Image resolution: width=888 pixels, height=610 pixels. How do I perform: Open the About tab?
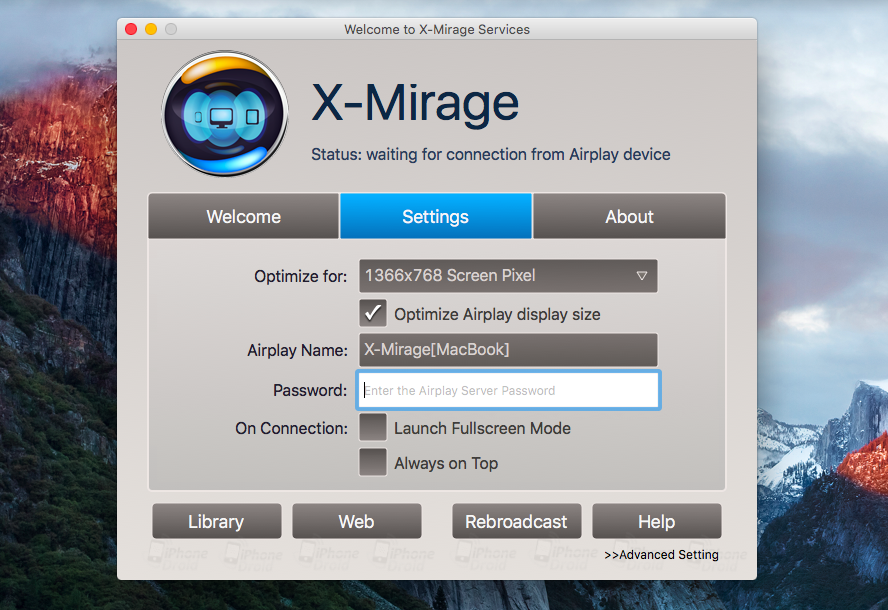[x=629, y=216]
